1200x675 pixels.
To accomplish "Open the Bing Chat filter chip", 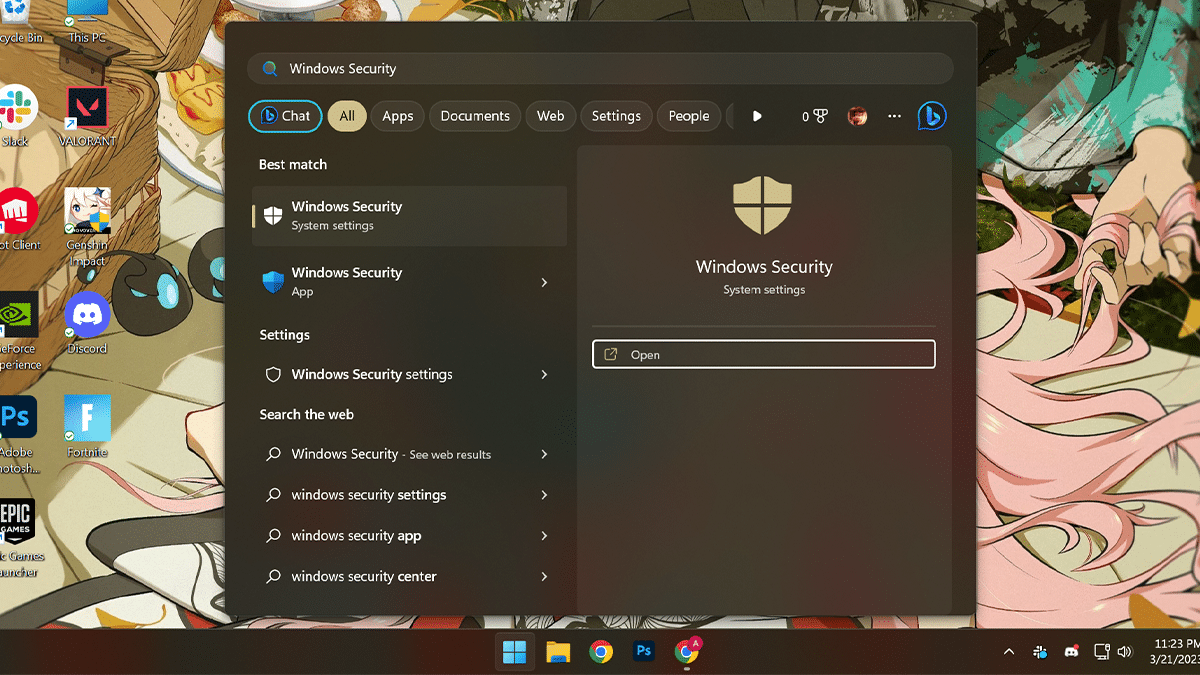I will point(285,116).
